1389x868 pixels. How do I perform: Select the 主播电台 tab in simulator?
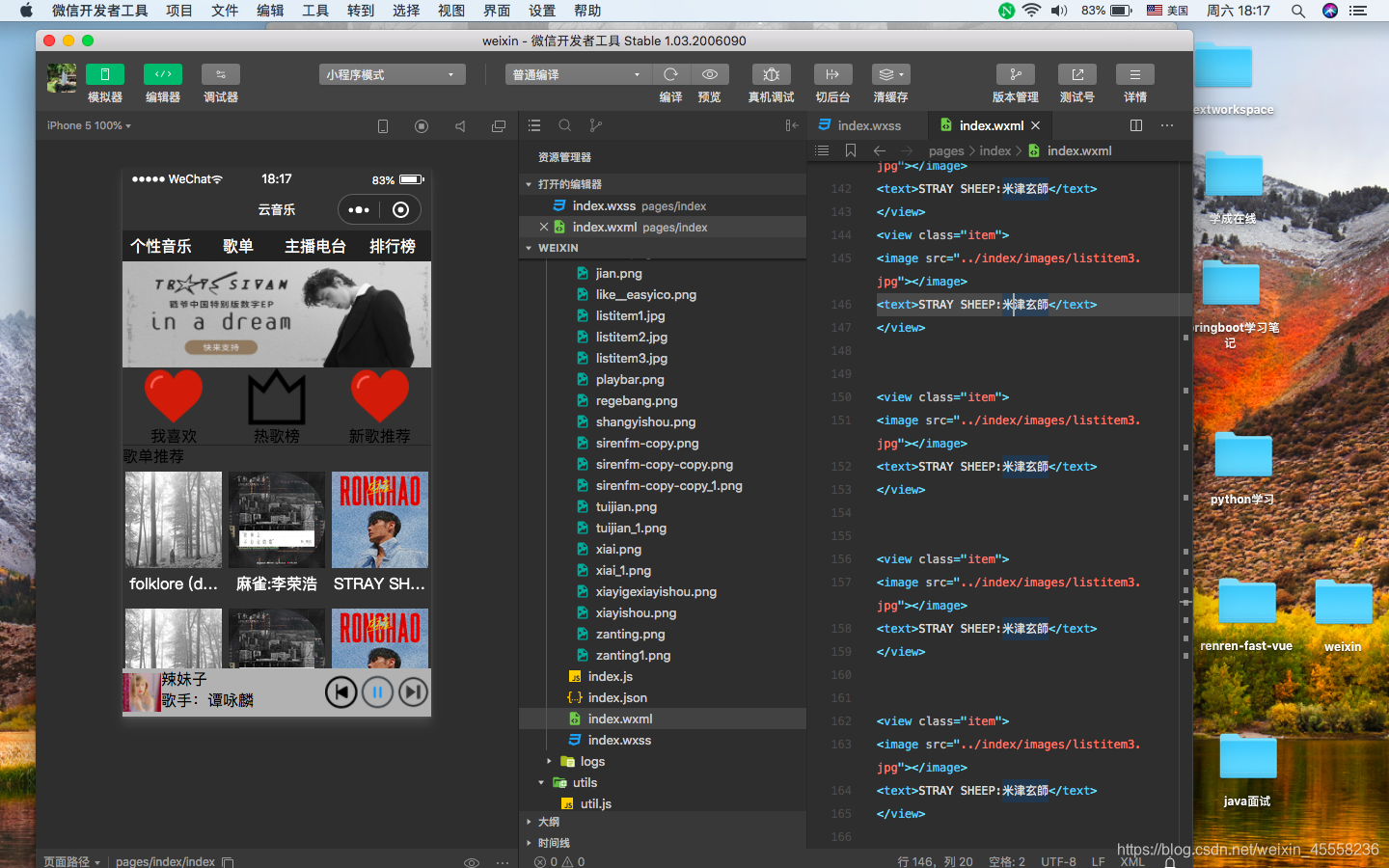(x=315, y=246)
